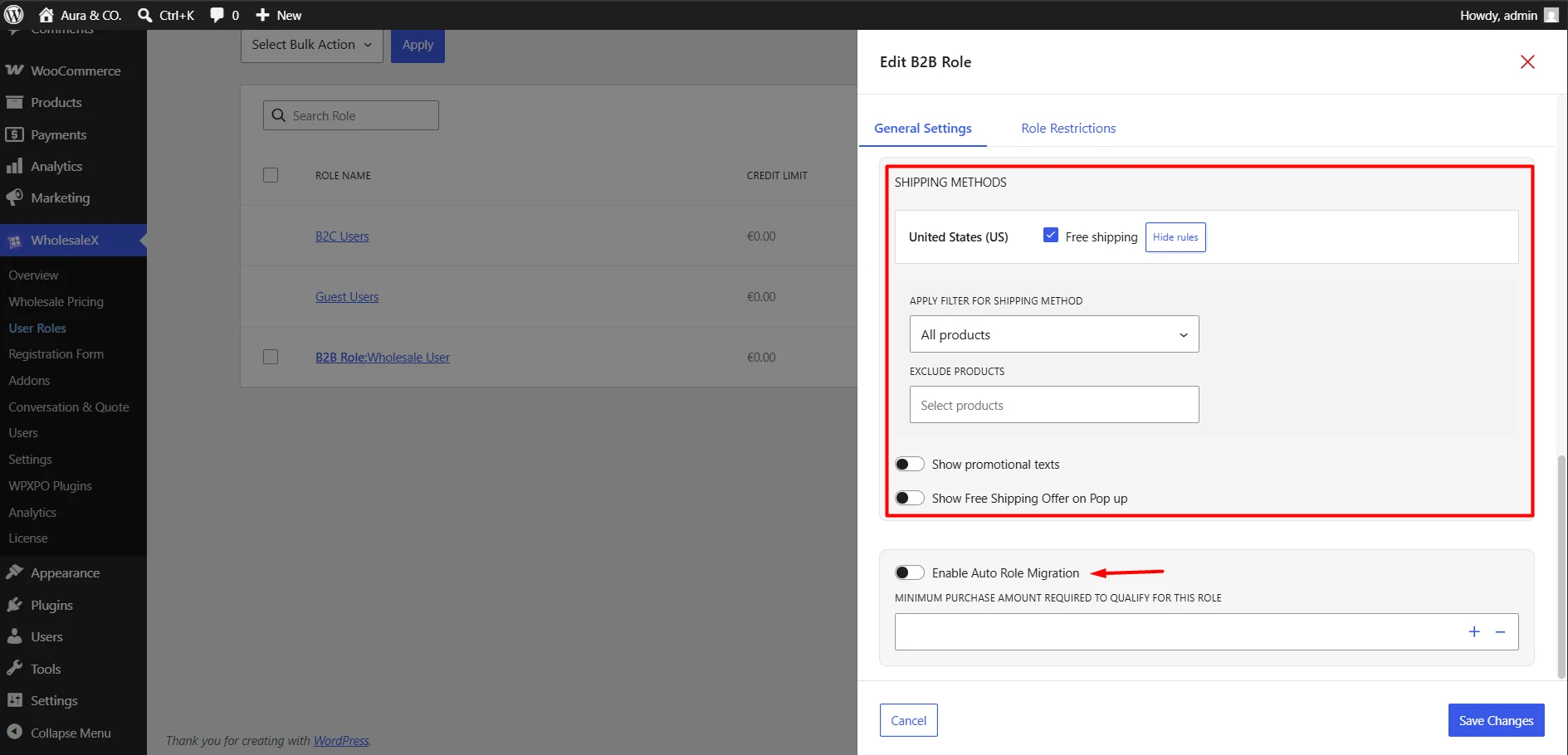Screen dimensions: 1568x755
Task: Open WholesaleX Settings submenu item
Action: click(x=30, y=460)
